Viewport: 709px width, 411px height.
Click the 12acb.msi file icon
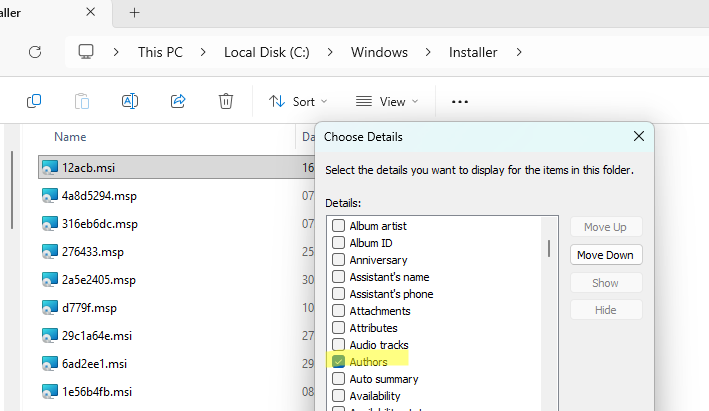pyautogui.click(x=50, y=168)
